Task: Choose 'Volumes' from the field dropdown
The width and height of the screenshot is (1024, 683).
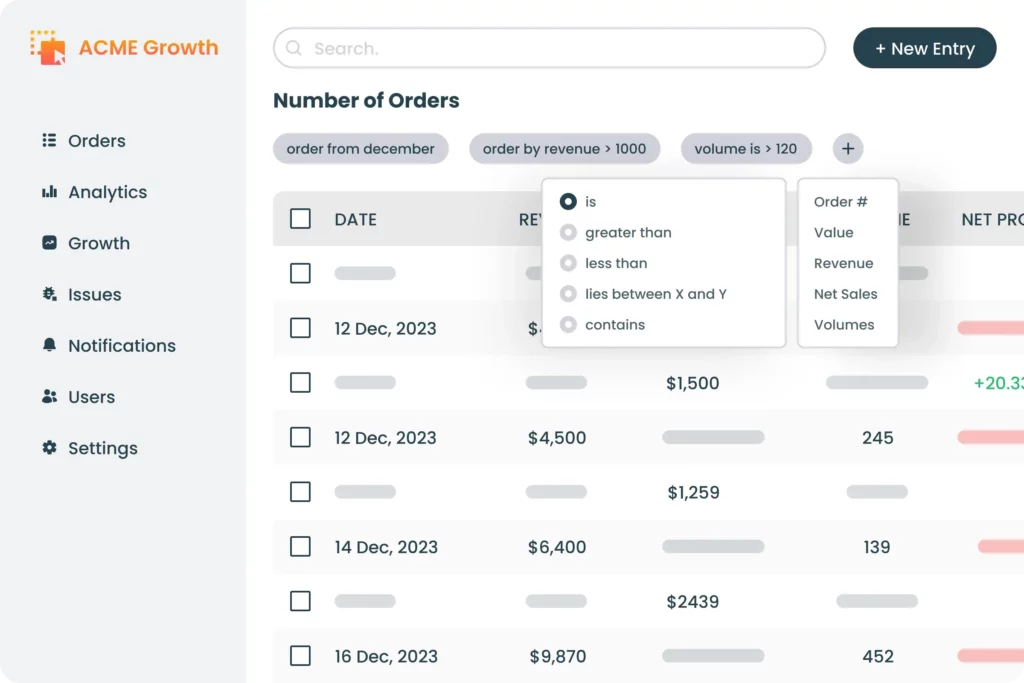Action: click(x=844, y=324)
